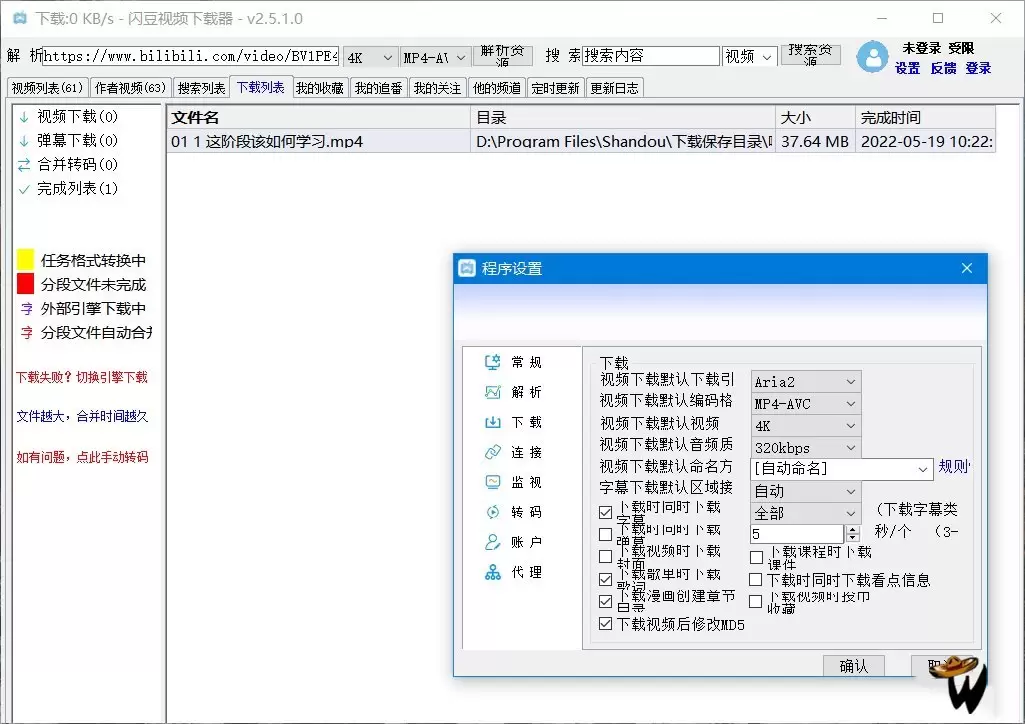Click the 规则 naming rules link
The height and width of the screenshot is (724, 1025).
[954, 467]
